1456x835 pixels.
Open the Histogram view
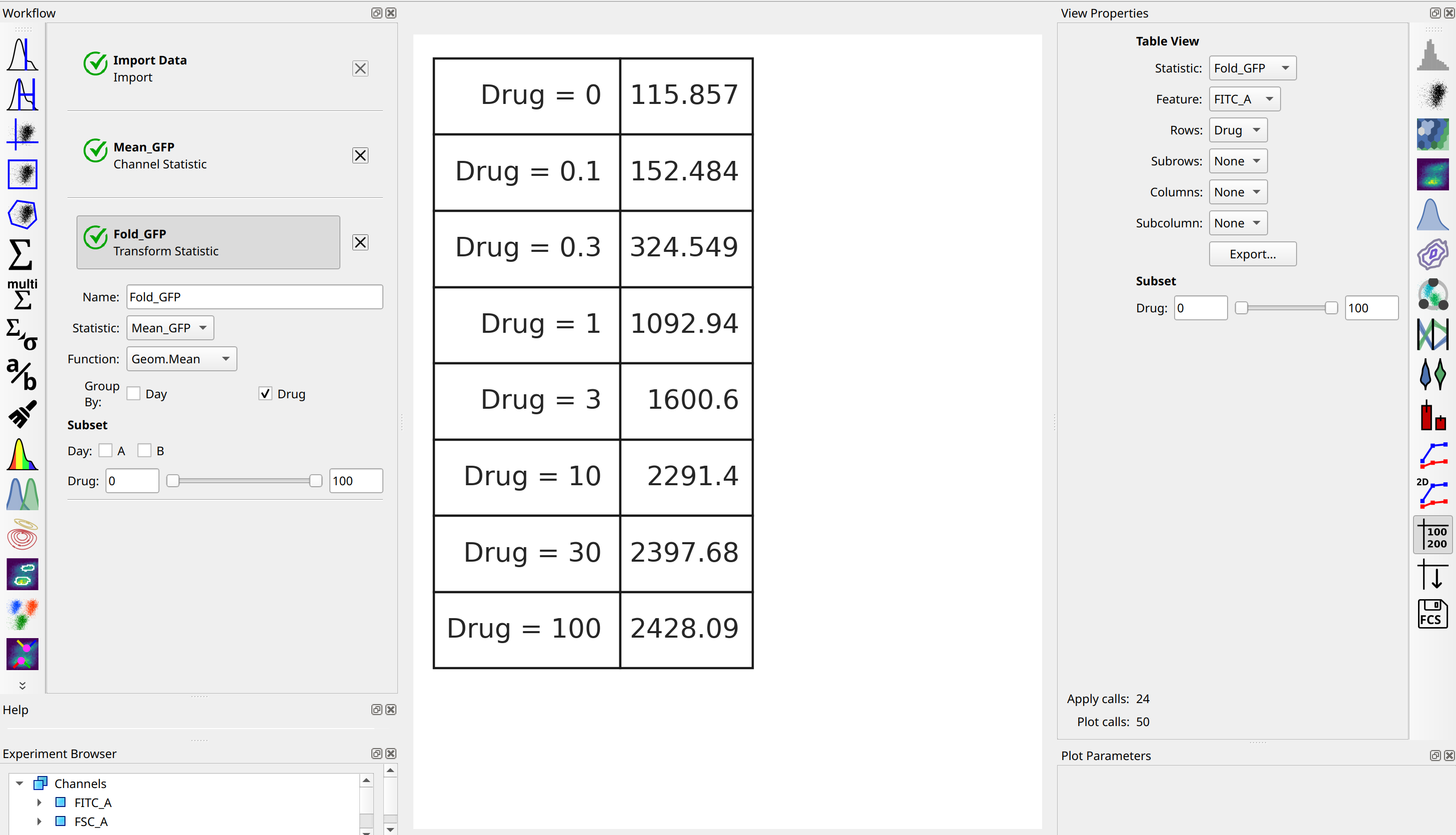(x=1433, y=54)
